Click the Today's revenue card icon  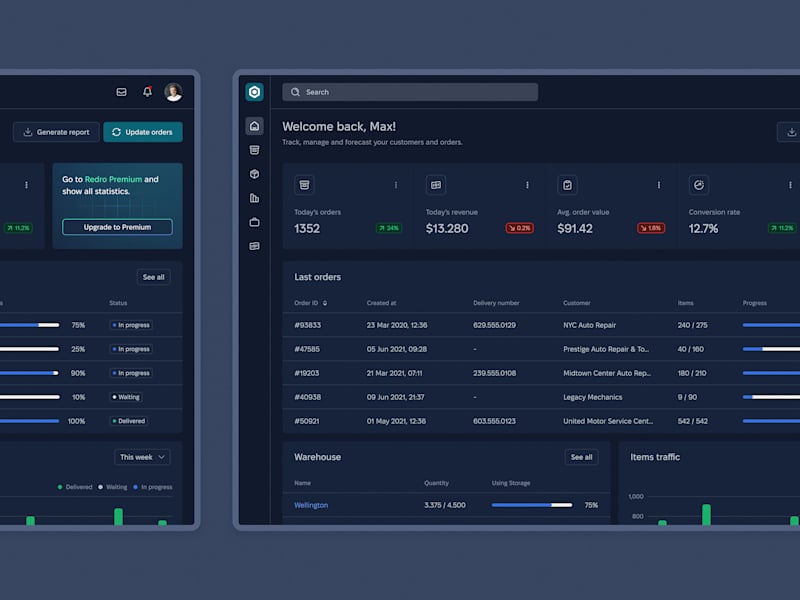436,185
